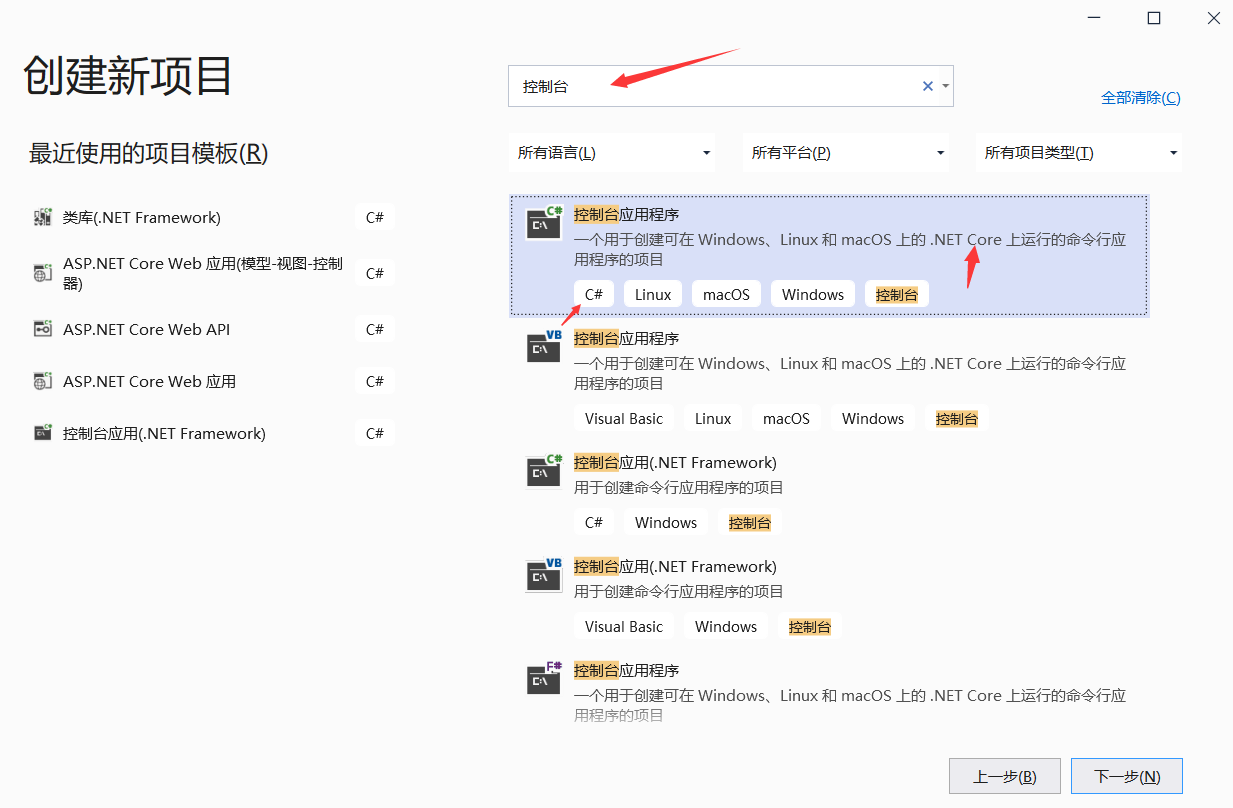Click the VB 控制台应用程序 template icon

pos(543,347)
